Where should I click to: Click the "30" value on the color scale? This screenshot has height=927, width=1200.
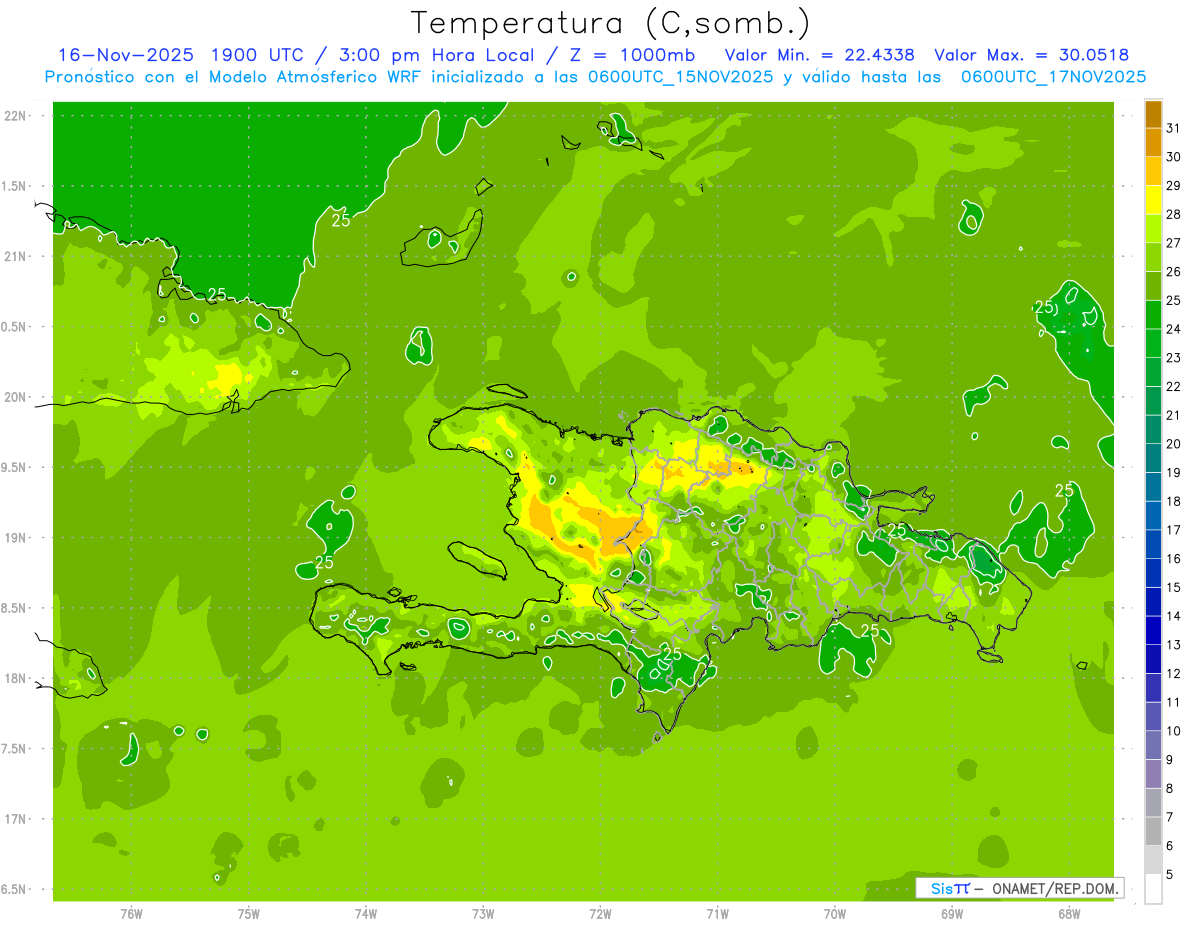[x=1174, y=157]
